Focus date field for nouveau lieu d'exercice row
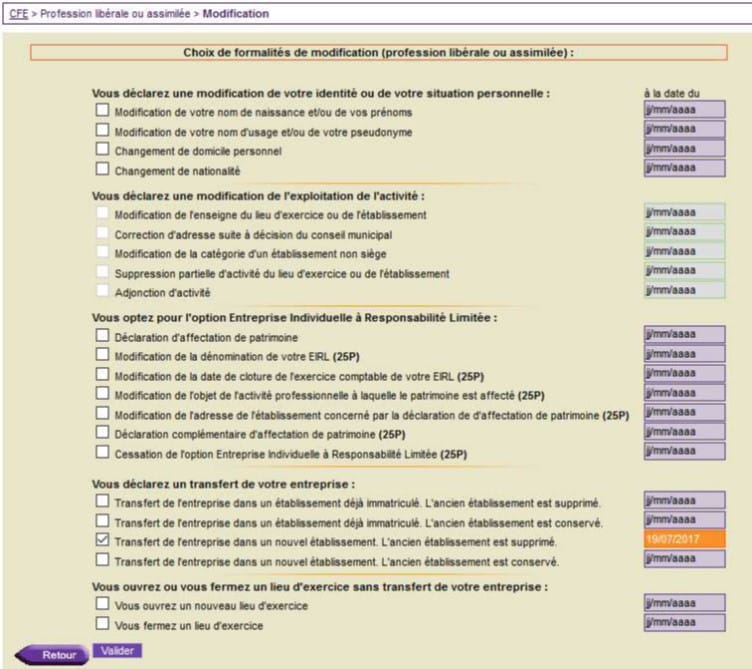The image size is (752, 669). pos(684,603)
